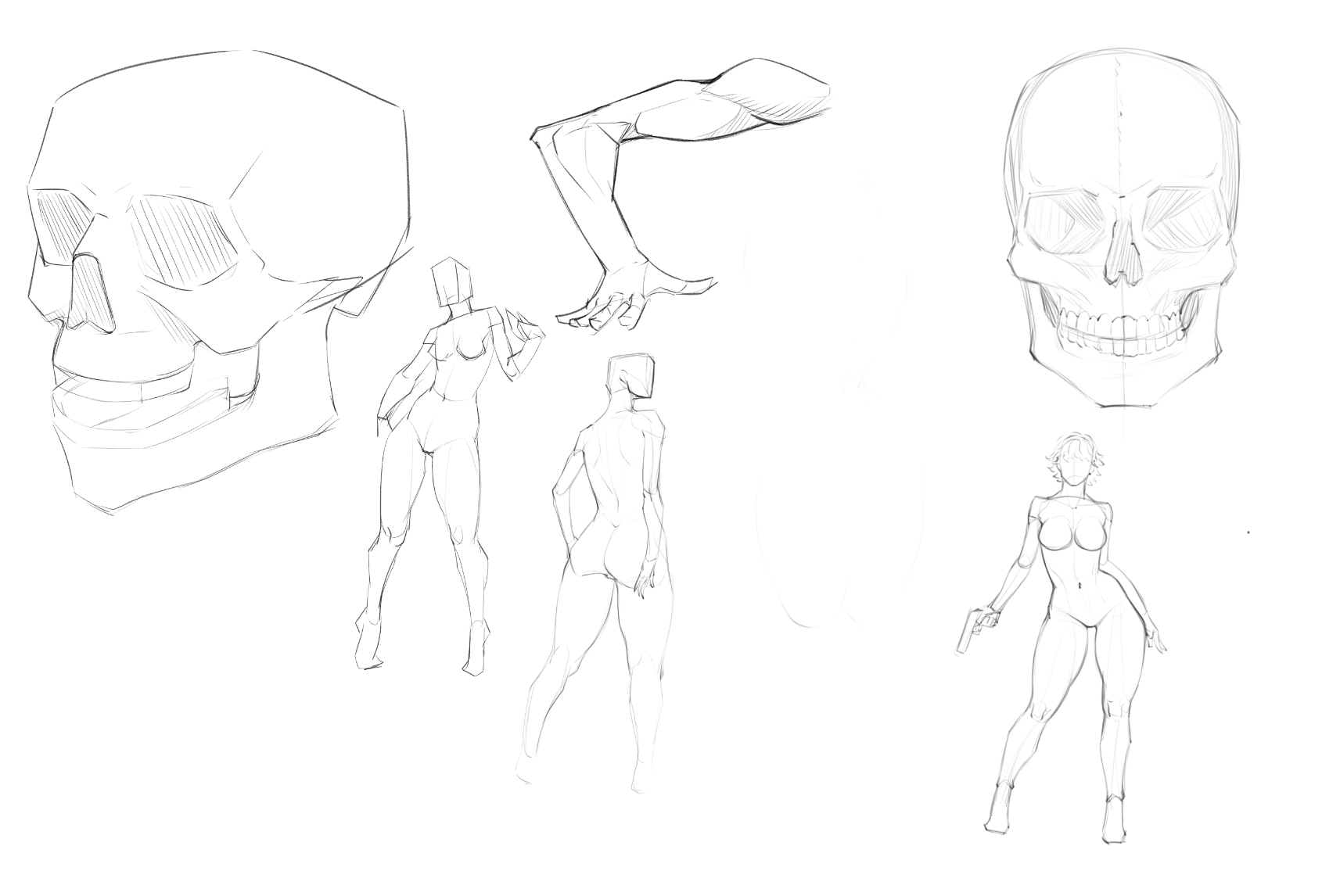
Task: Click the box head of the raised-hand figure
Action: point(453,283)
